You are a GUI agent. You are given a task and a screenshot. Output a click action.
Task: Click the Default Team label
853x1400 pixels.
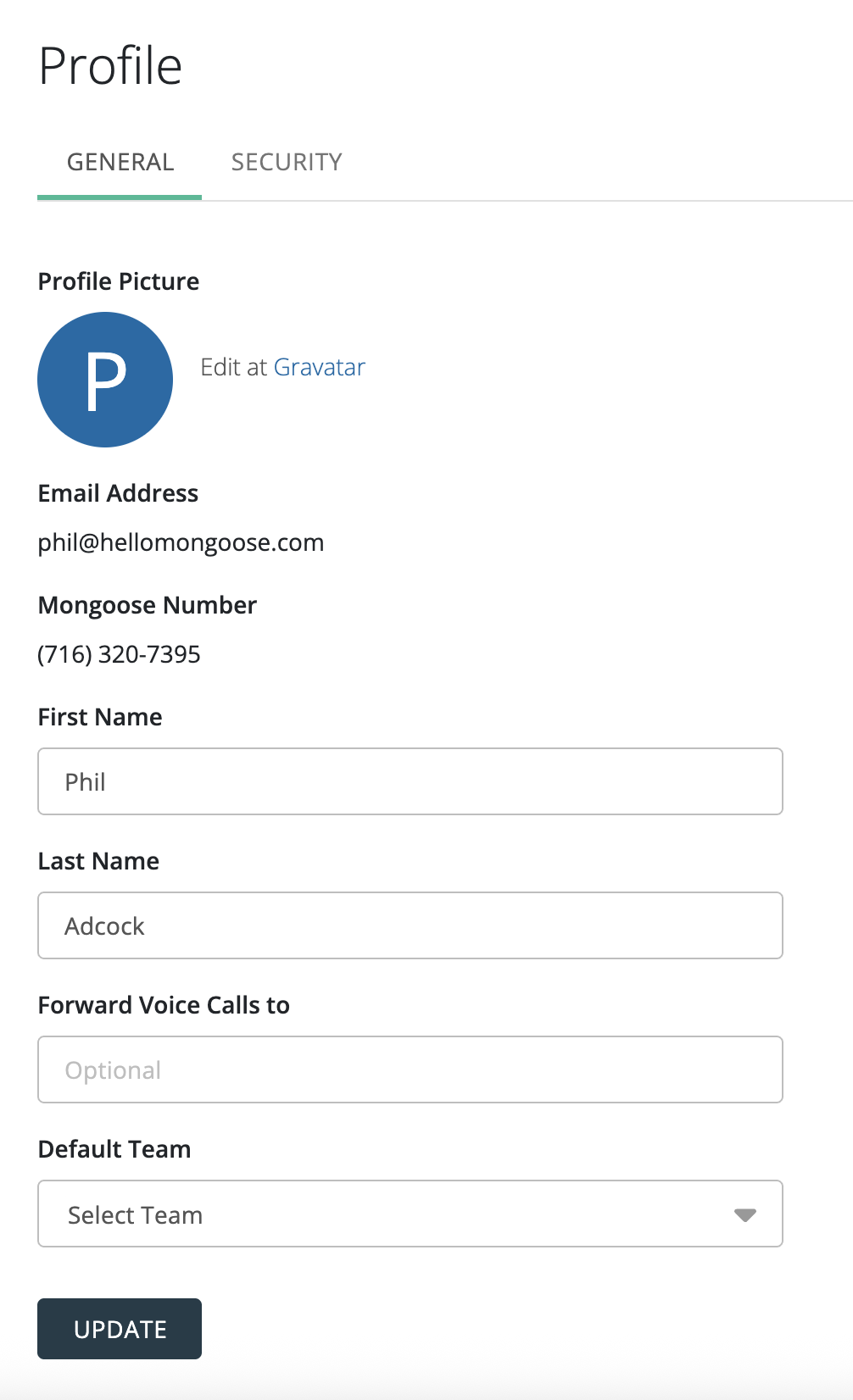(114, 1149)
